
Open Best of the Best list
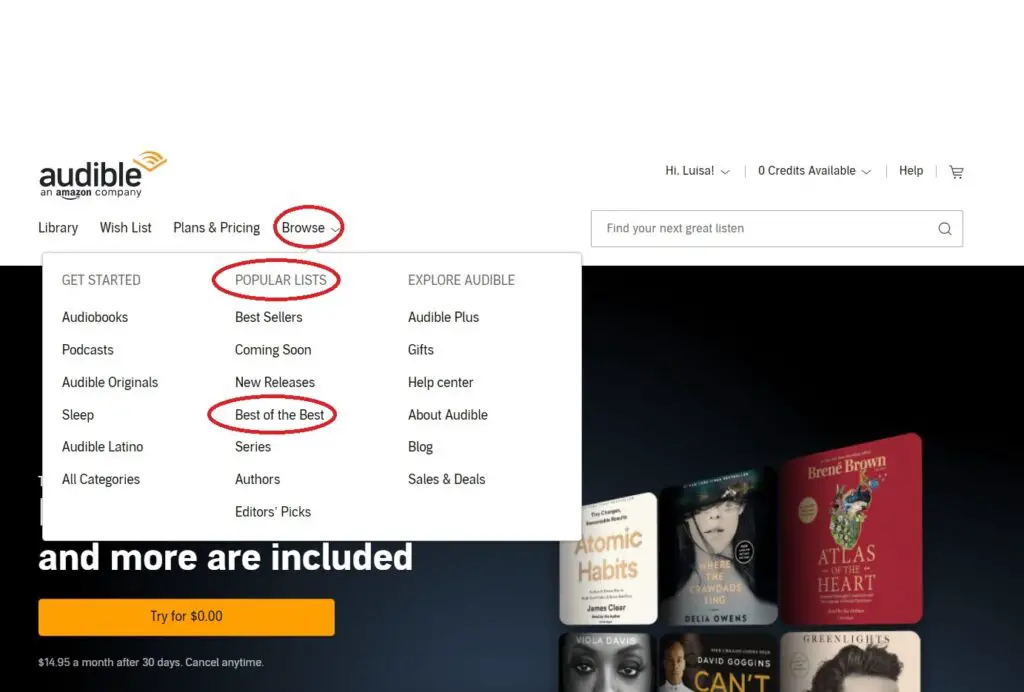click(x=280, y=415)
